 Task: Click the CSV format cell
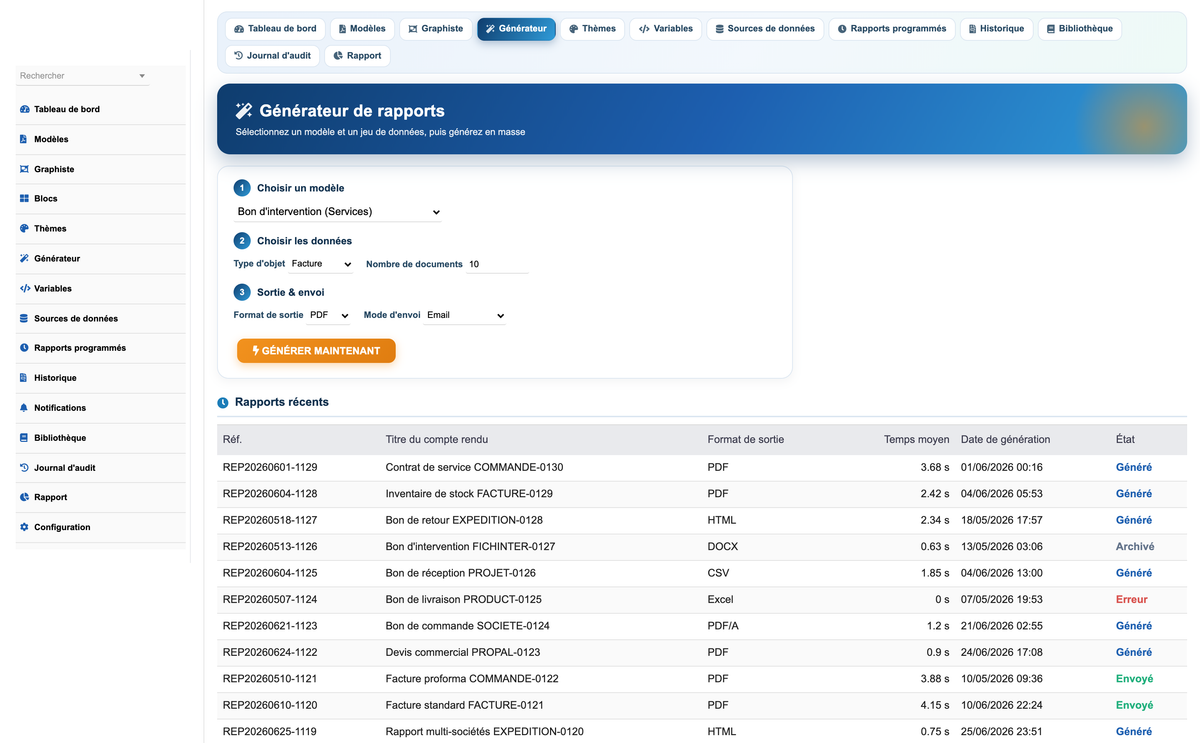click(717, 573)
